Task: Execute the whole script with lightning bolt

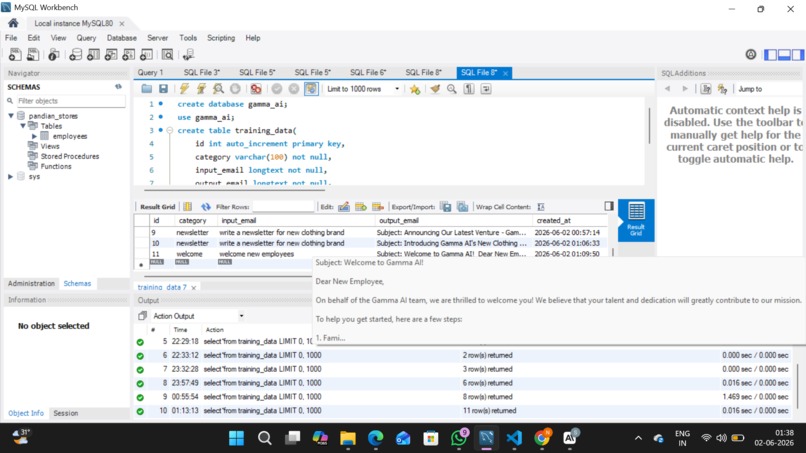Action: tap(184, 89)
